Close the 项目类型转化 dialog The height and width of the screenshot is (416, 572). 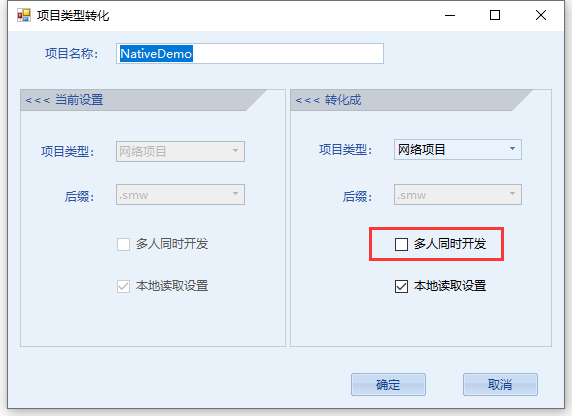[x=541, y=15]
